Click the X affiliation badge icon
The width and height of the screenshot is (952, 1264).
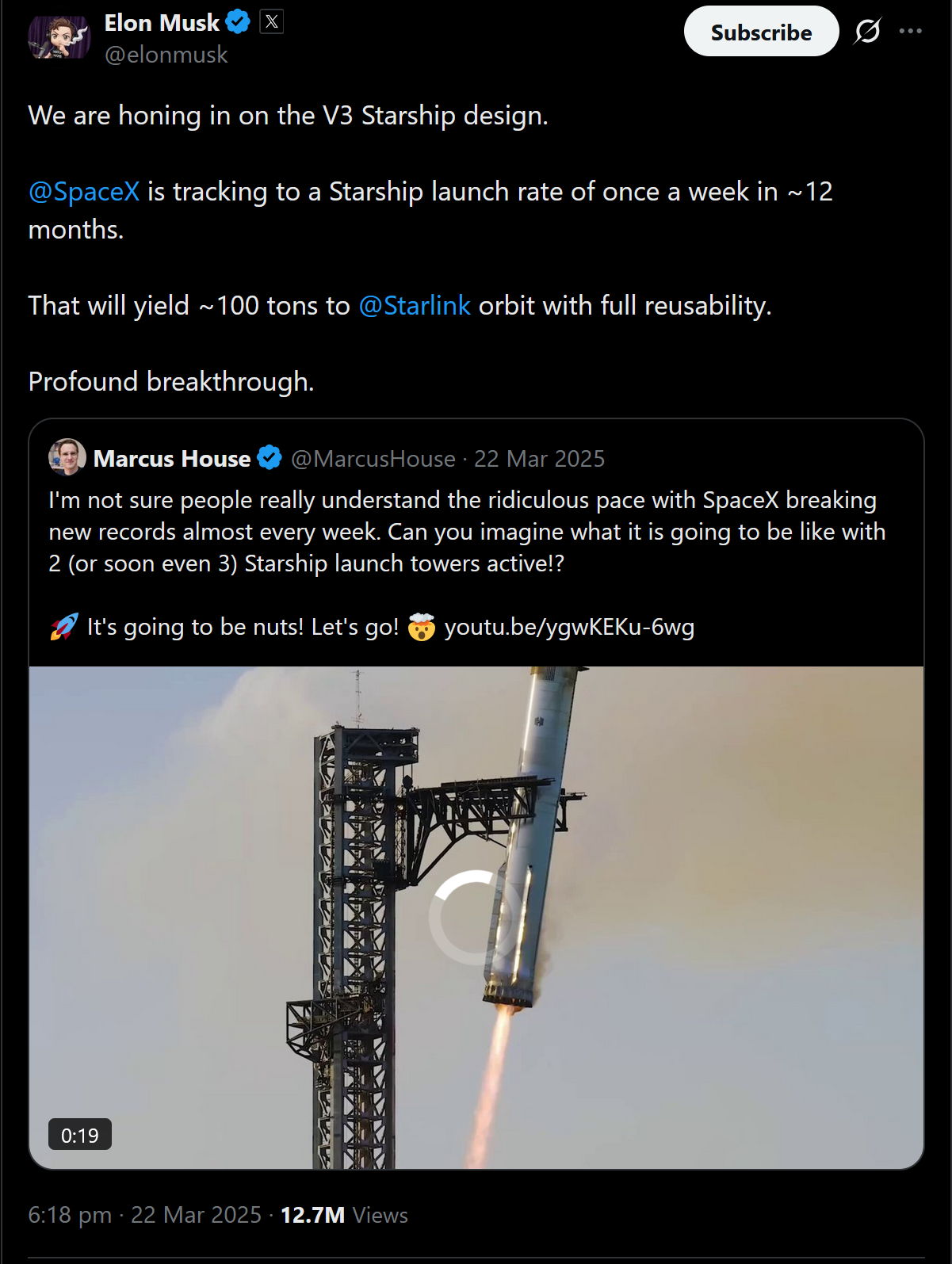[x=272, y=22]
